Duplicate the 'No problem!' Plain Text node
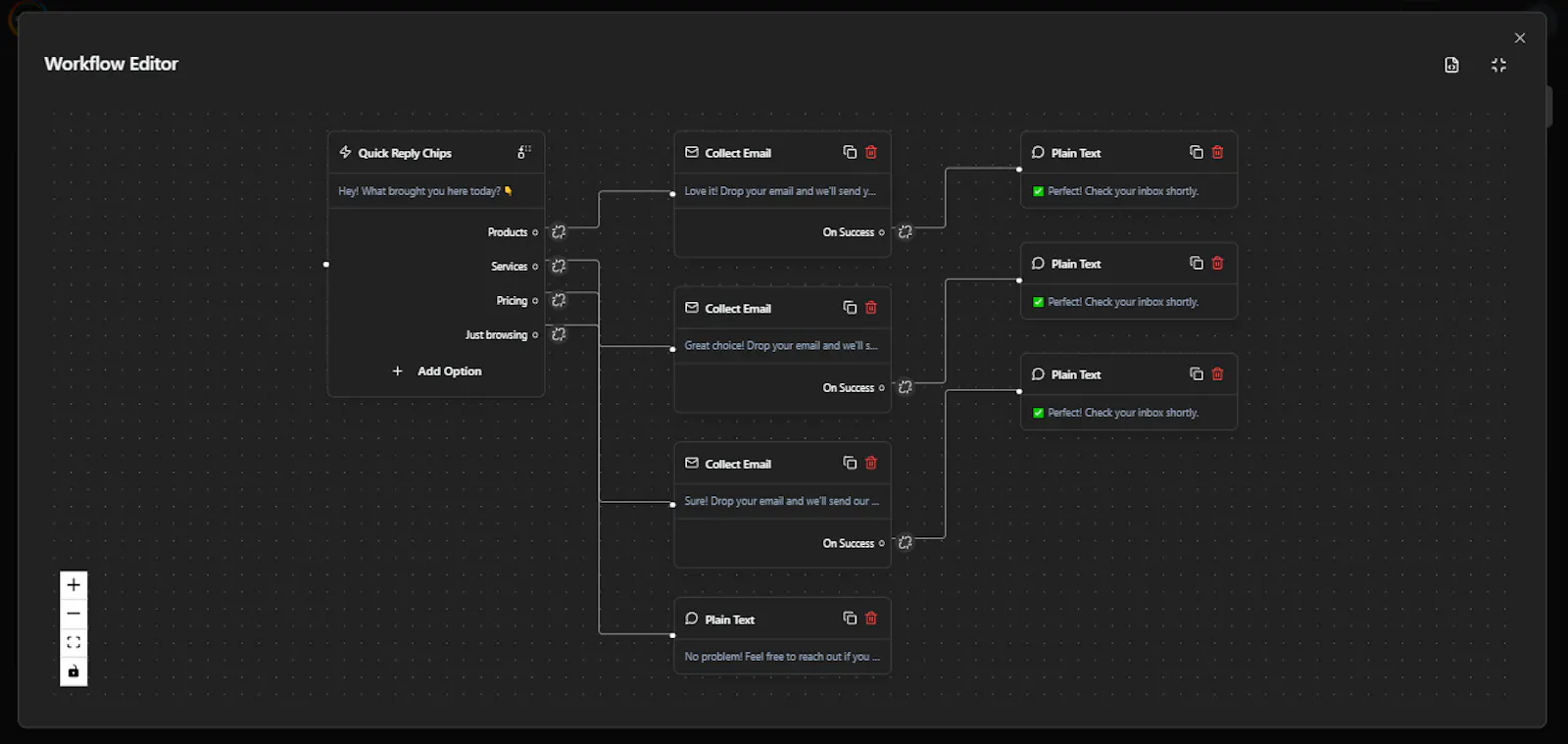Screen dimensions: 1568x744 [x=850, y=619]
